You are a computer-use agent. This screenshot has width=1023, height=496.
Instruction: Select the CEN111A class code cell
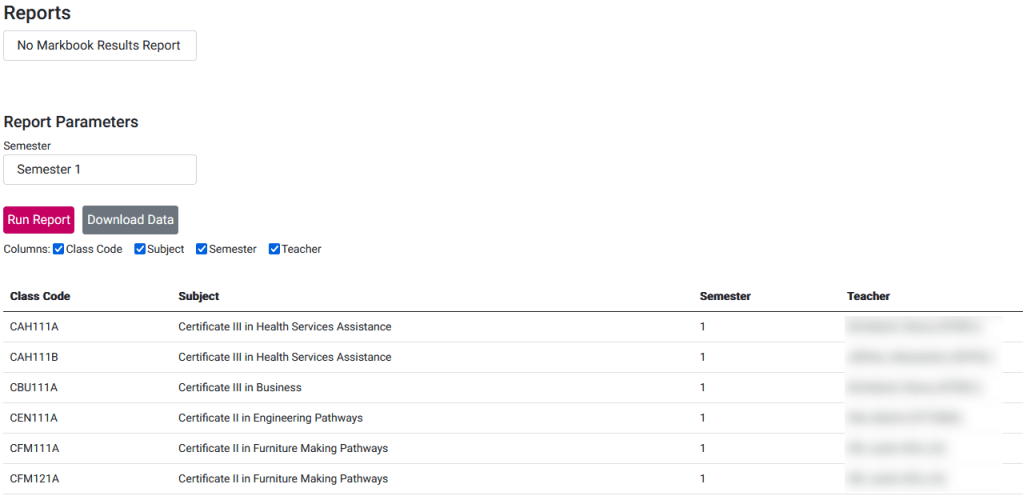coord(34,418)
